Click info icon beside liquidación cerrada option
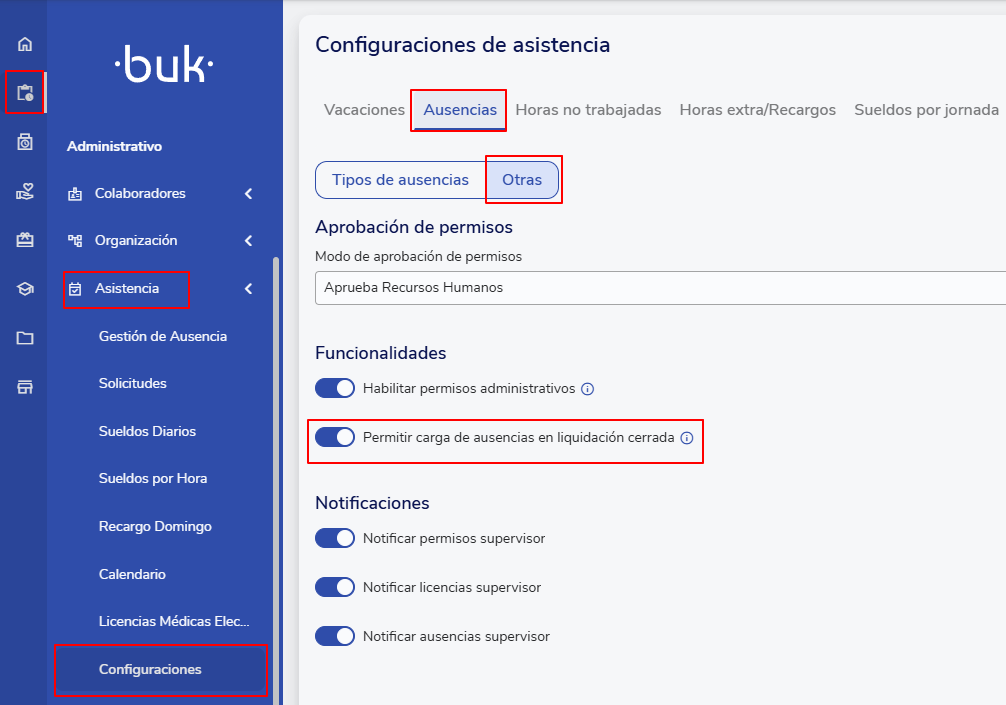Viewport: 1006px width, 705px height. pos(686,438)
